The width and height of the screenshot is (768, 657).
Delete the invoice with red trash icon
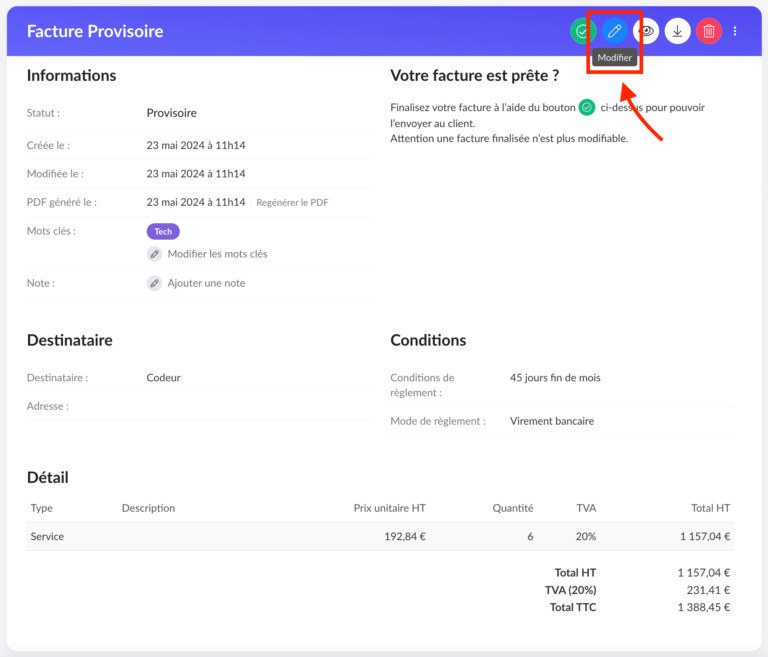pyautogui.click(x=708, y=31)
